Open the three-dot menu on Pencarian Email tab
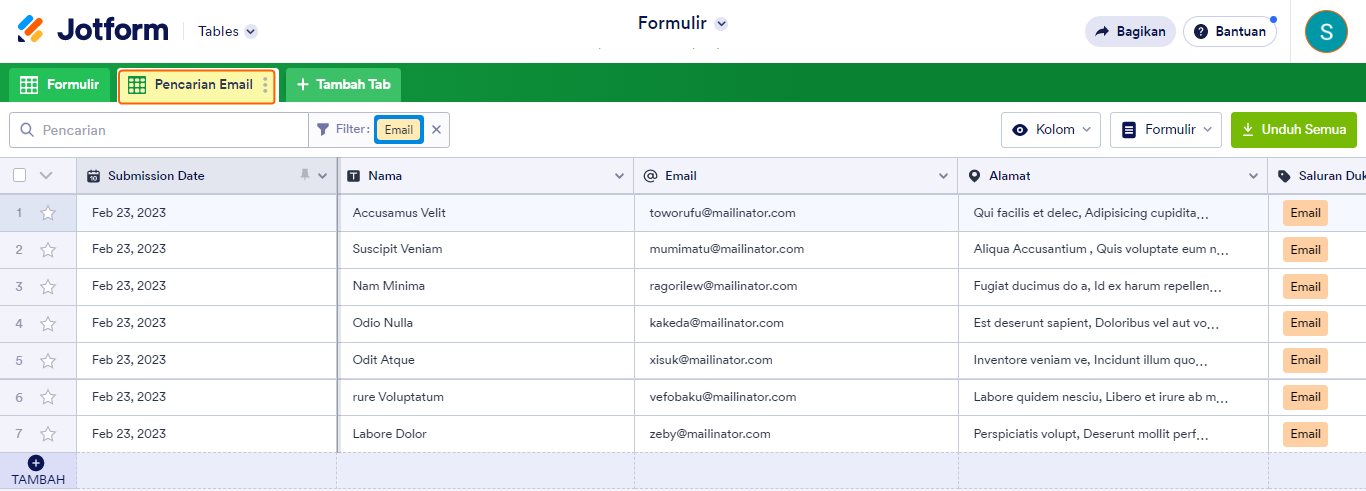This screenshot has width=1366, height=491. coord(265,85)
